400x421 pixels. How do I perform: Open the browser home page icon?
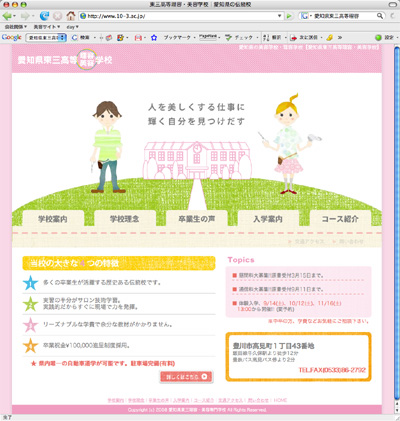(x=71, y=16)
